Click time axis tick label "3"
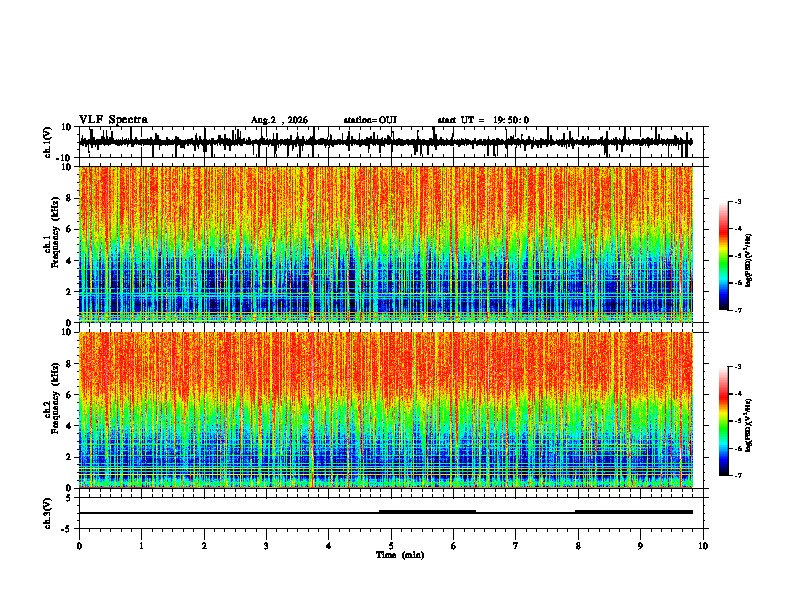 266,546
